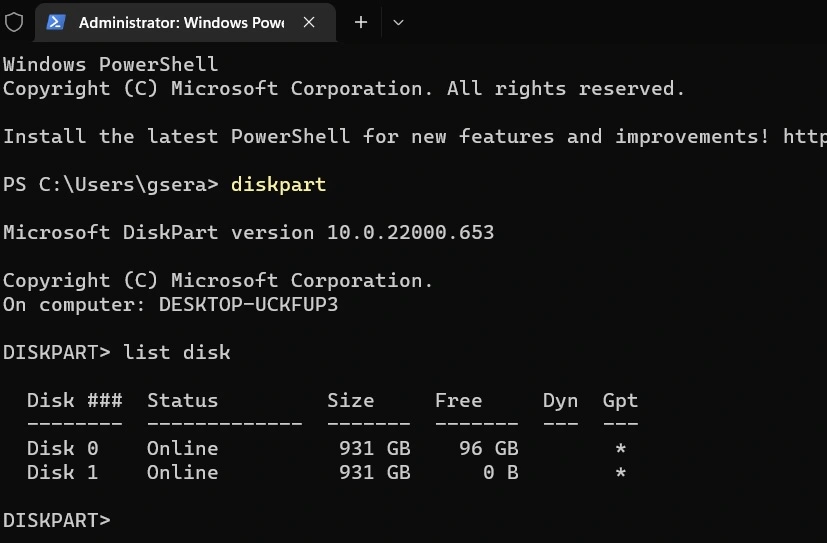
Task: Click the Dyn column header
Action: pos(560,401)
